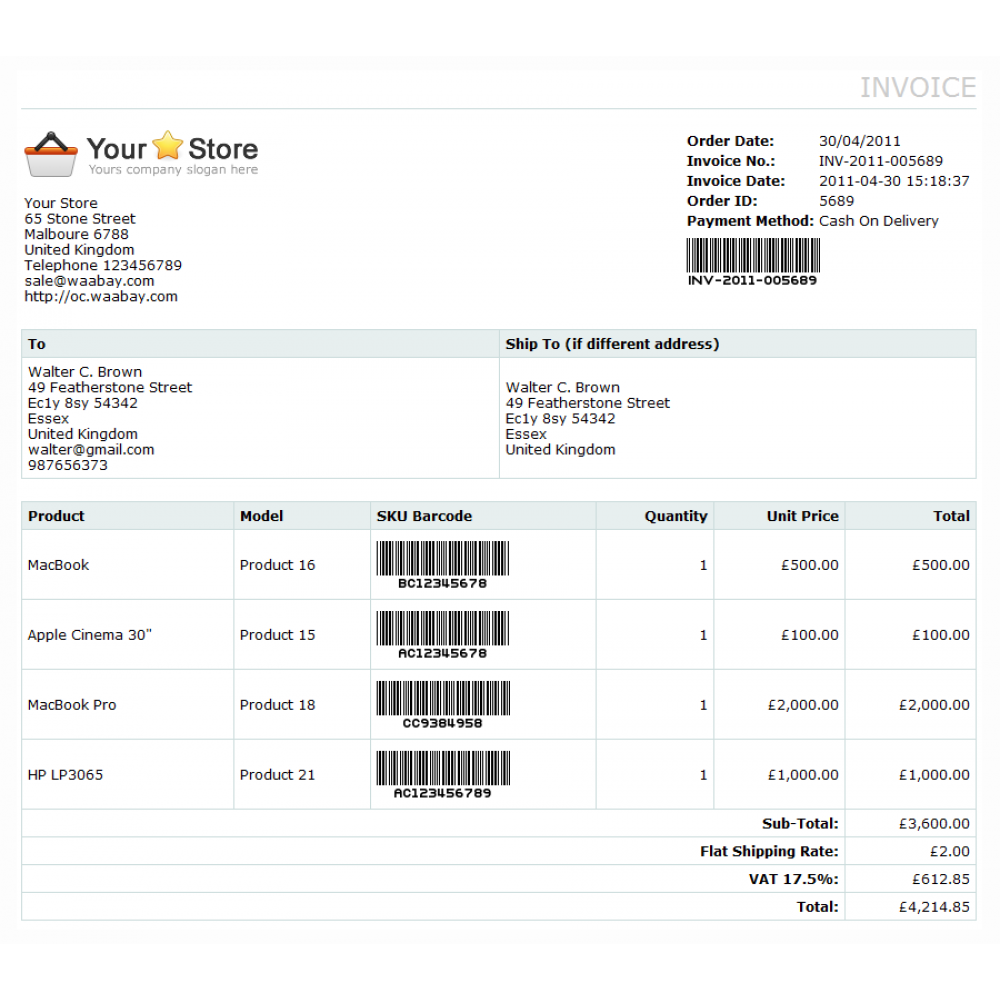
Task: Click the Cash On Delivery payment method
Action: coord(878,221)
